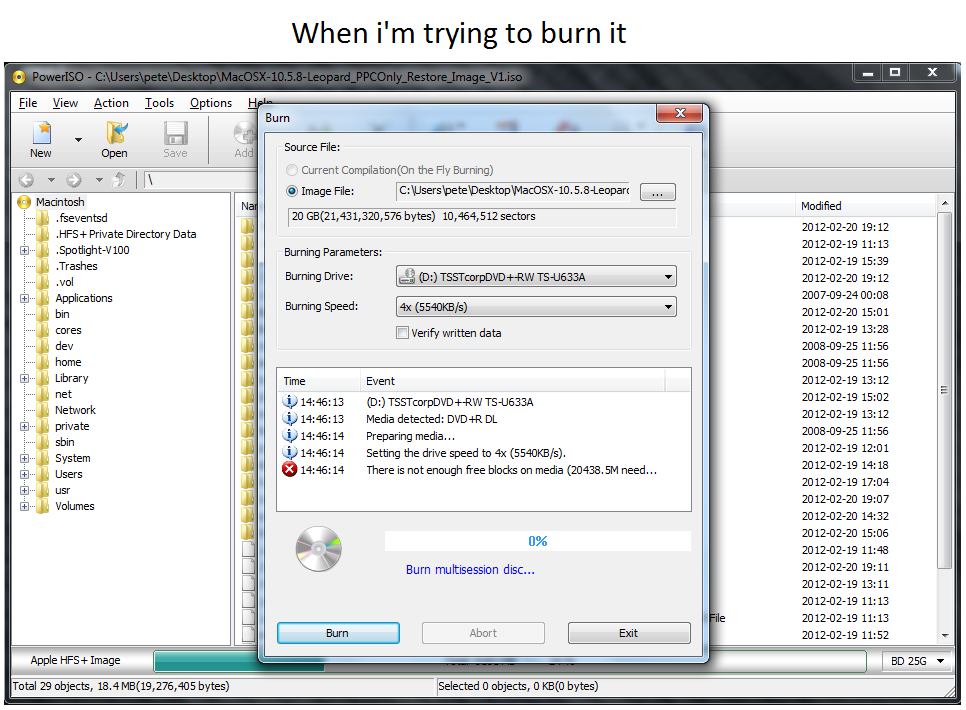This screenshot has width=966, height=710.
Task: Open the Tools menu
Action: (x=159, y=103)
